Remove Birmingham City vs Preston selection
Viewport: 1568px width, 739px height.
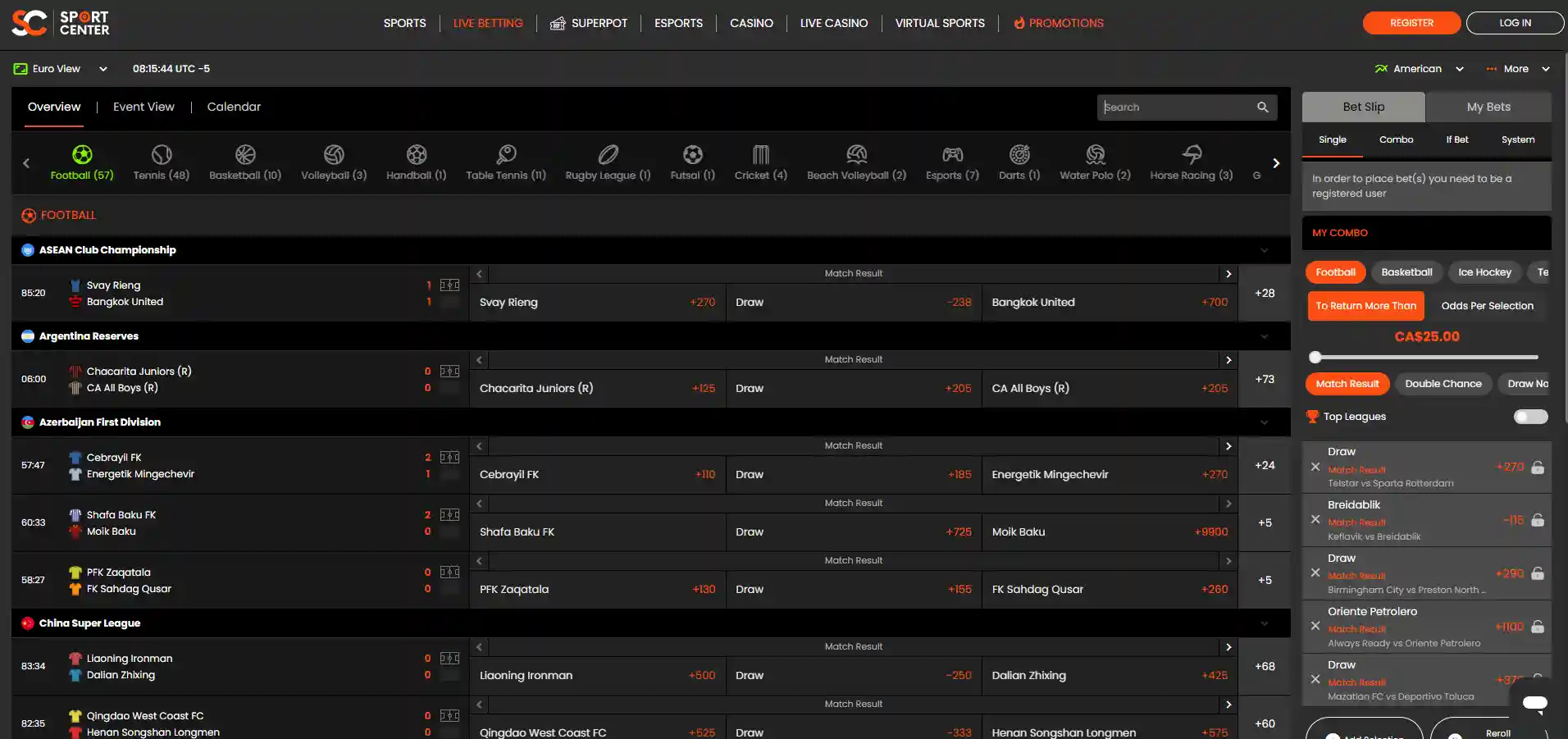[x=1315, y=572]
